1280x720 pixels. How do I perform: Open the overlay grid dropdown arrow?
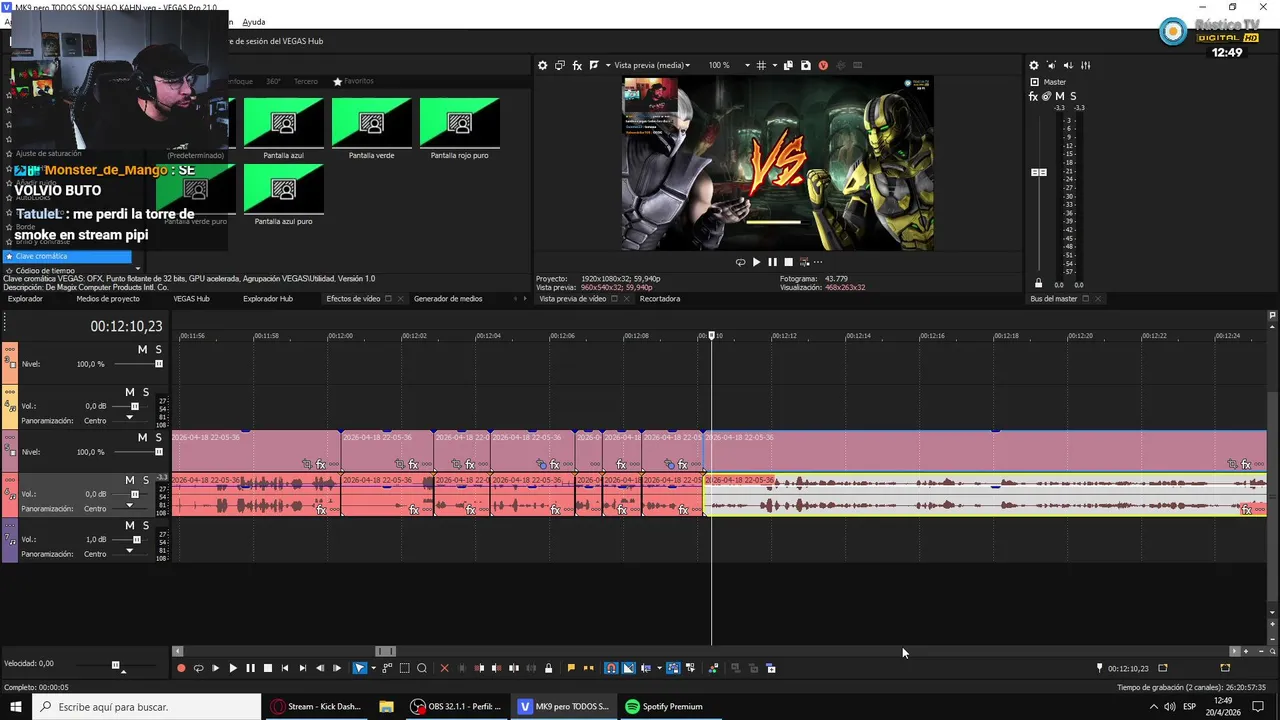coord(775,65)
